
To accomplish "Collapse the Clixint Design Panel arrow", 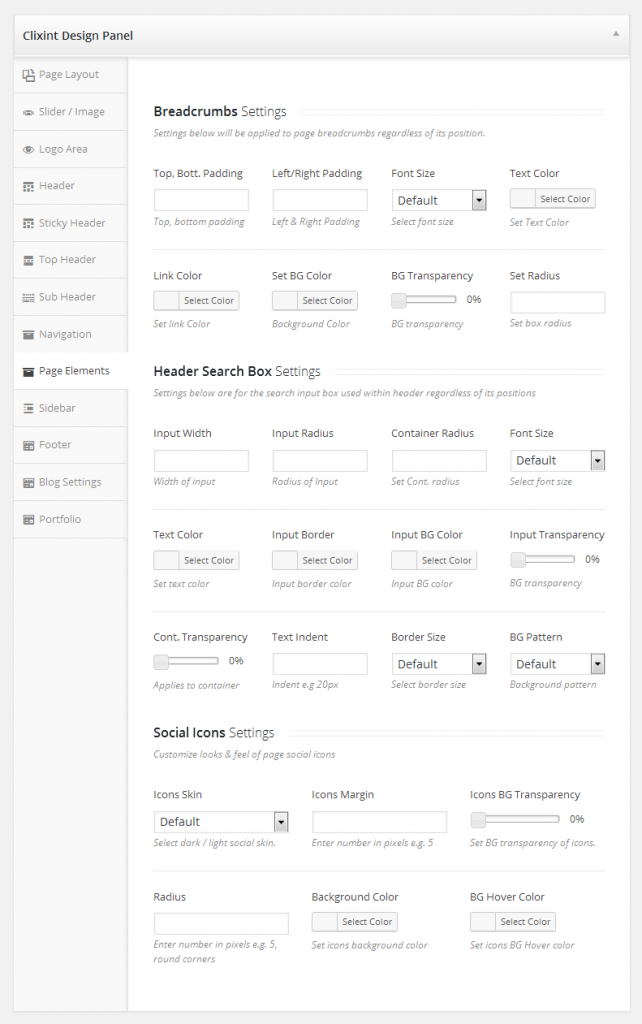I will tap(615, 34).
